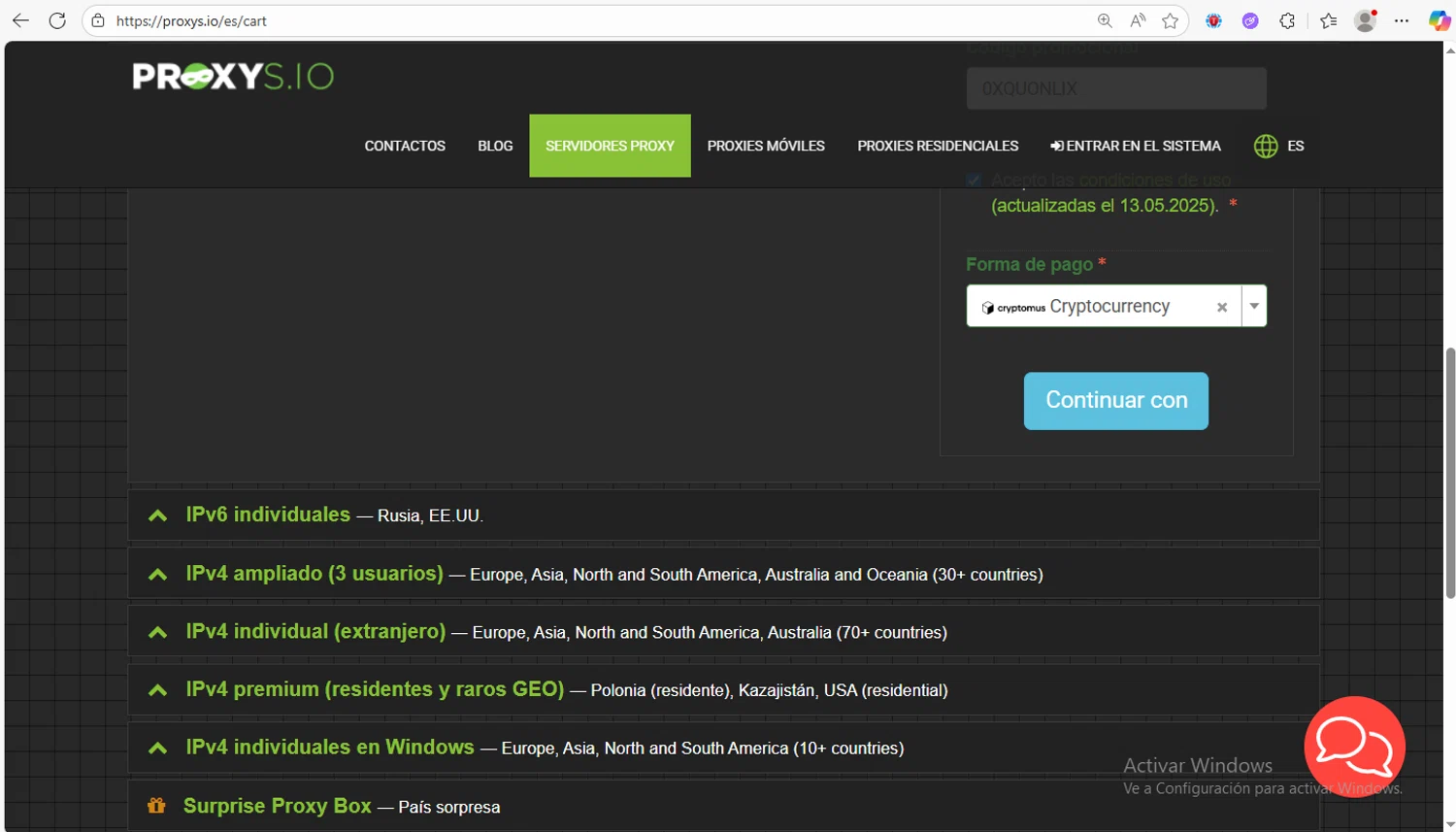Click 'Forma de pago' label
The width and height of the screenshot is (1456, 832).
1029,264
